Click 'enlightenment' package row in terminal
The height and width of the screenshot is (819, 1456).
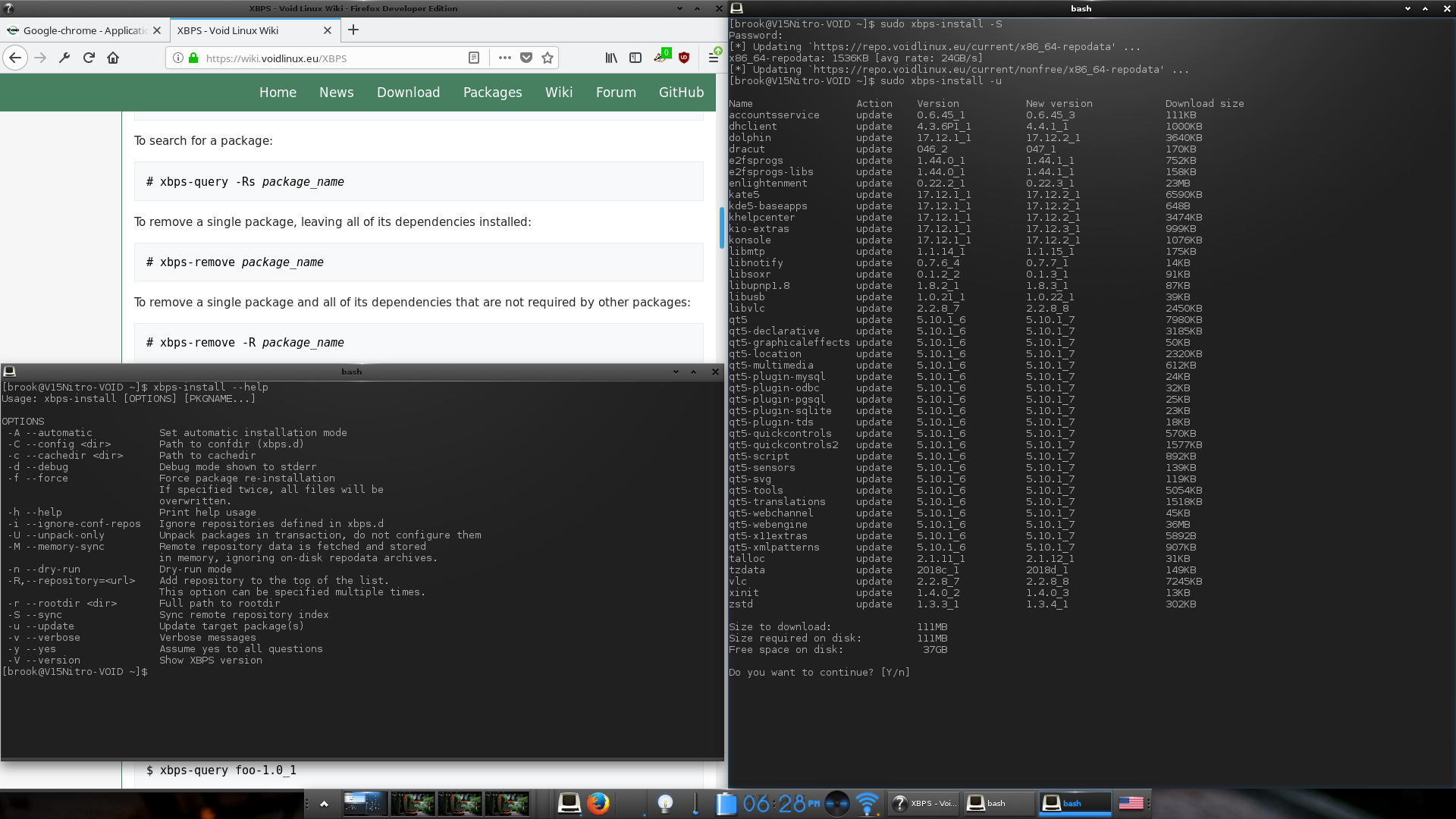[962, 184]
